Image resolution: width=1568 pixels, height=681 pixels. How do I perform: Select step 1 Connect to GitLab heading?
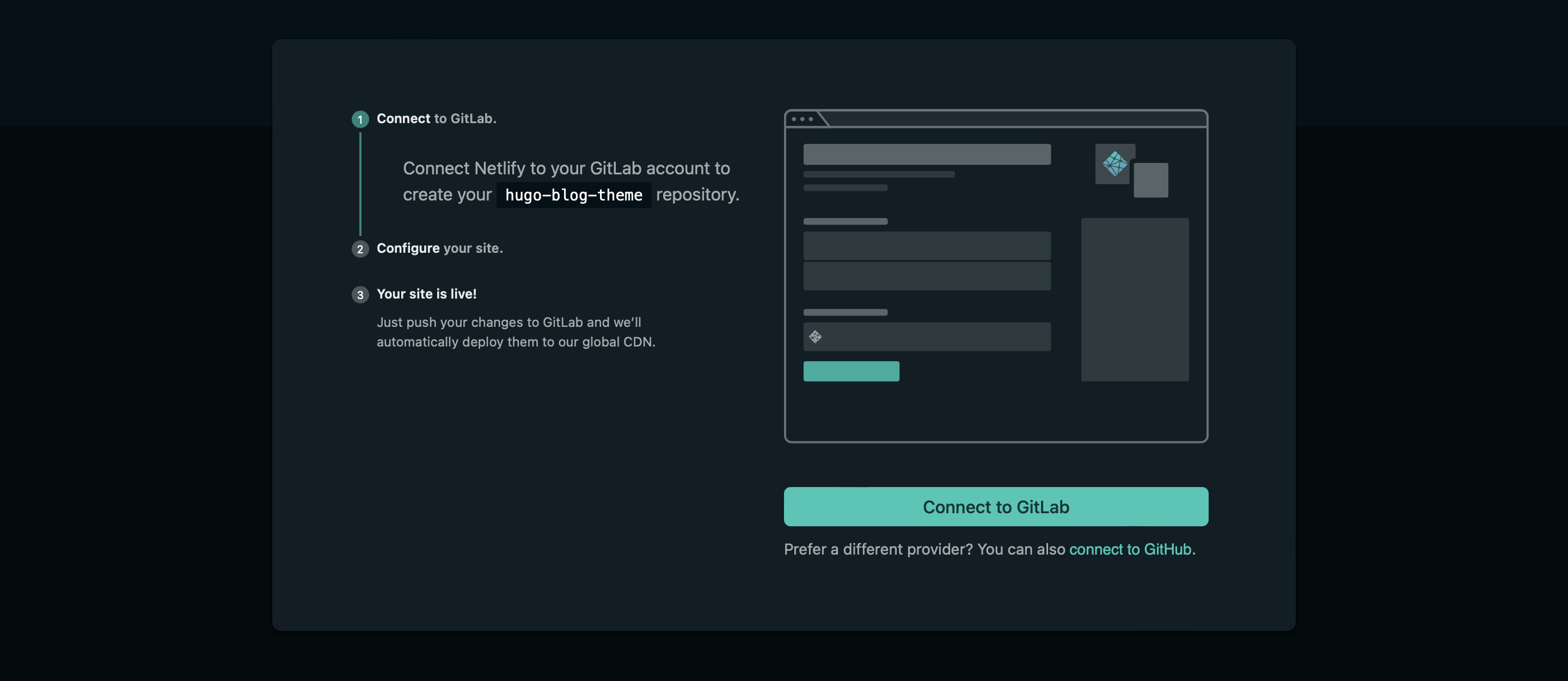coord(437,118)
